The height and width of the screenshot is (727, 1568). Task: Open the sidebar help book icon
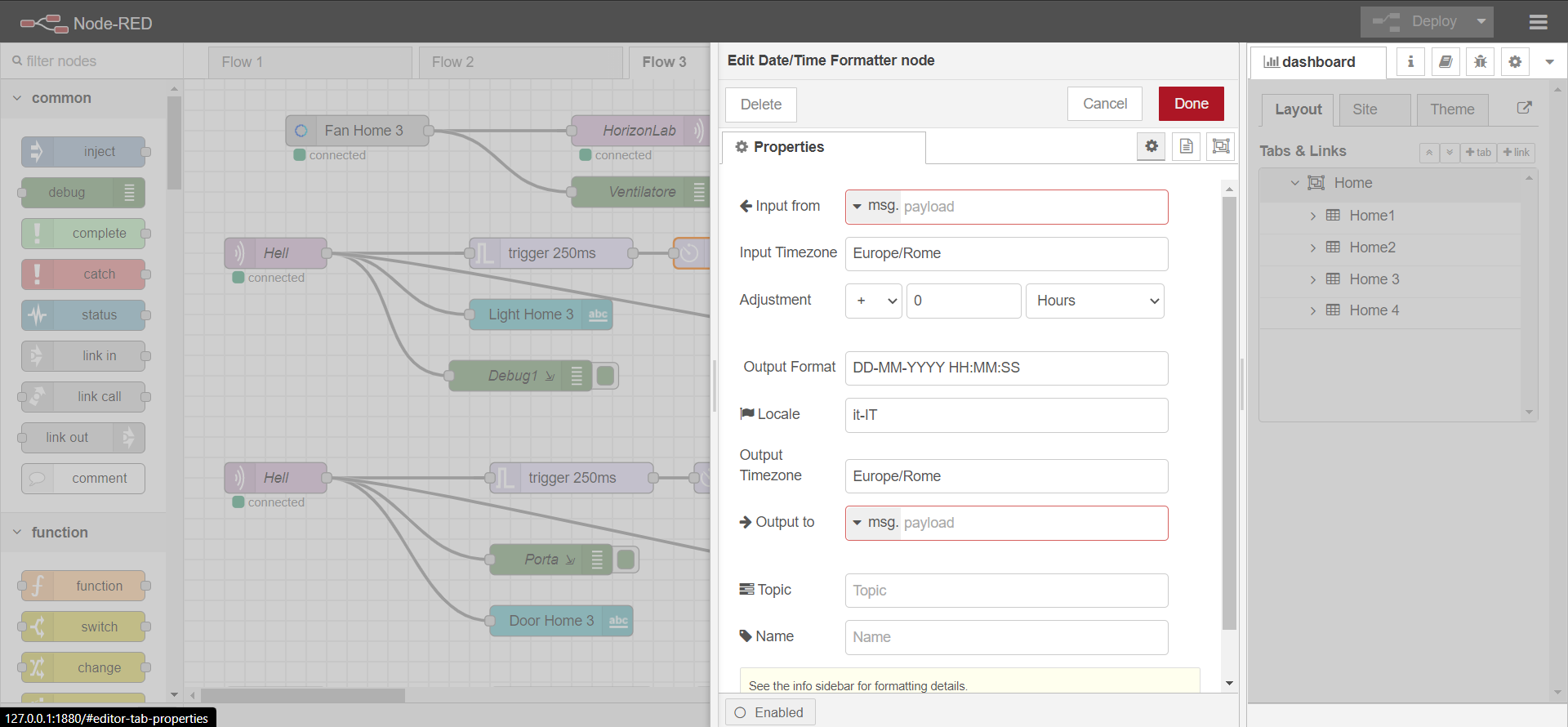pos(1445,62)
